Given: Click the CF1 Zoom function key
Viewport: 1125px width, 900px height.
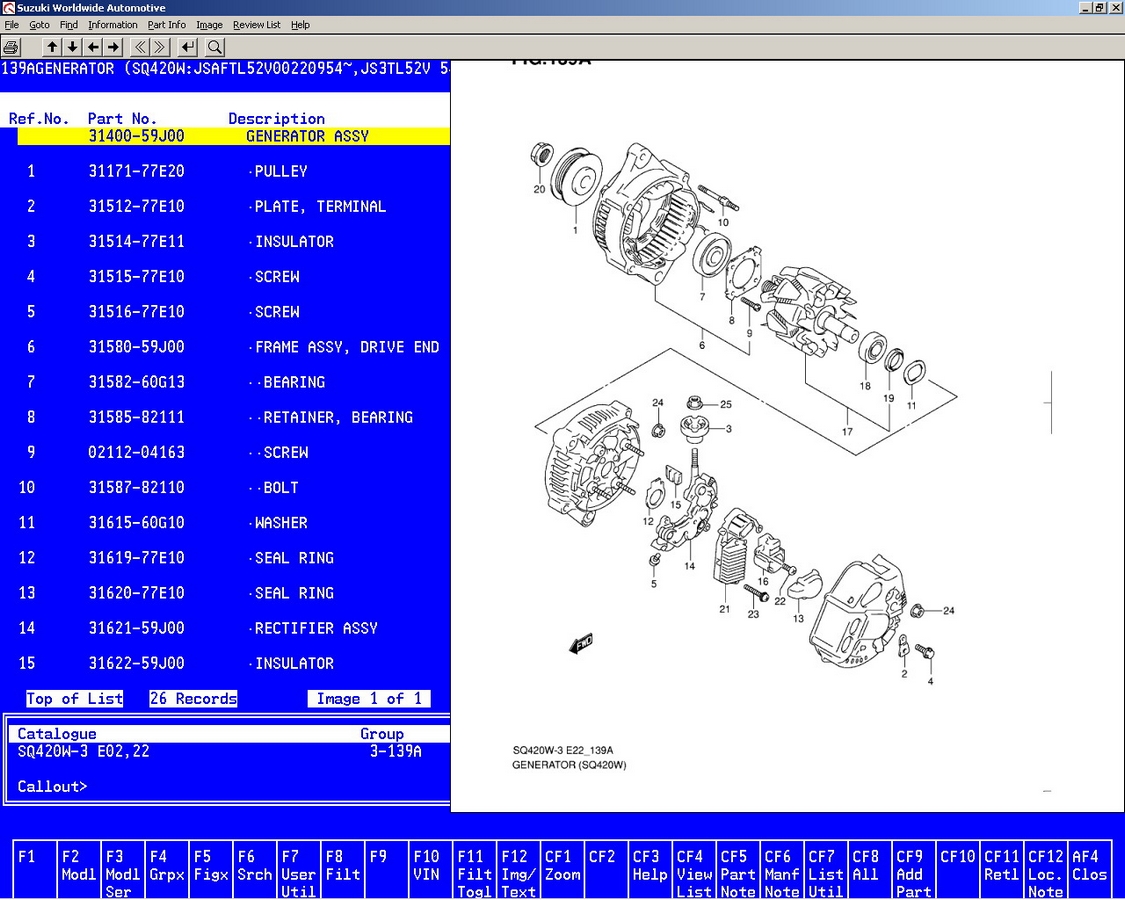Looking at the screenshot, I should point(562,870).
